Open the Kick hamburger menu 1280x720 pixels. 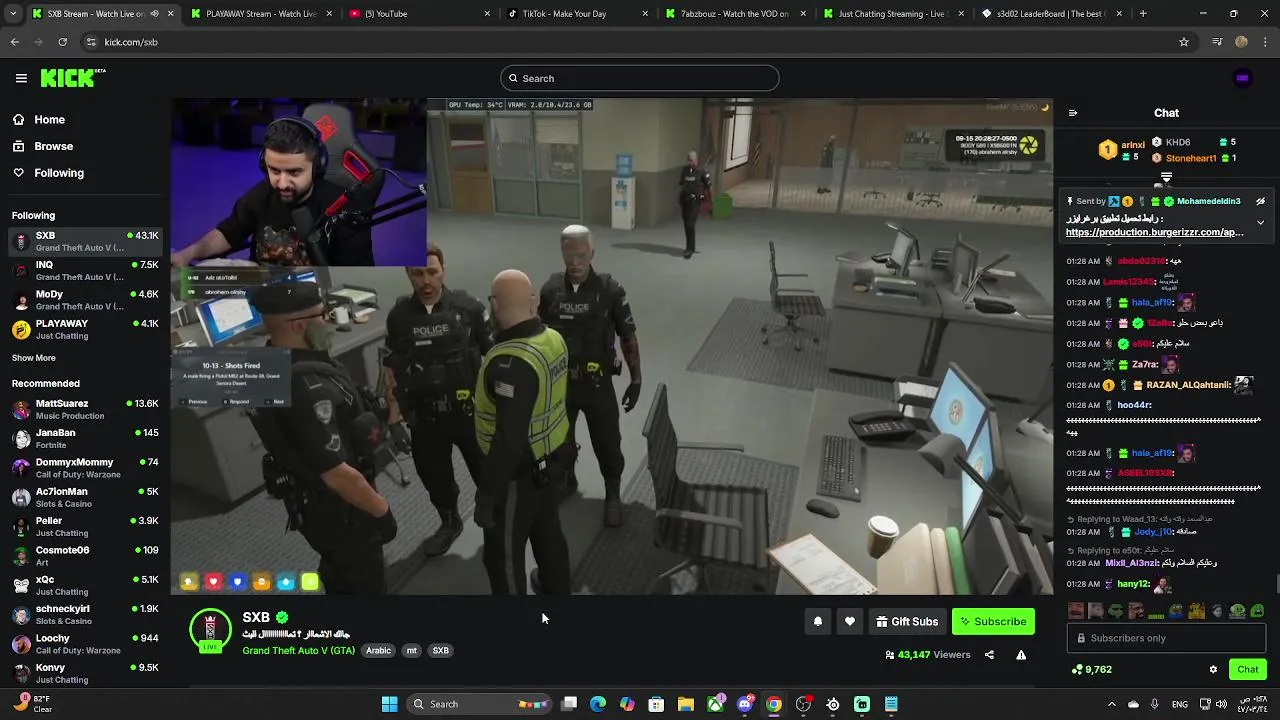tap(21, 78)
